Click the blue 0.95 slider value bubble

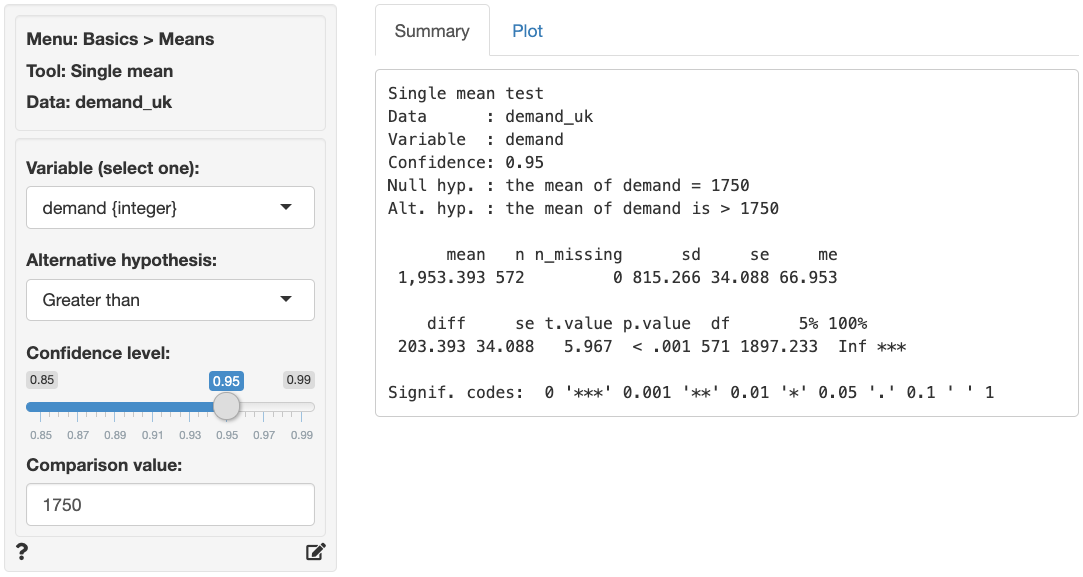tap(227, 381)
